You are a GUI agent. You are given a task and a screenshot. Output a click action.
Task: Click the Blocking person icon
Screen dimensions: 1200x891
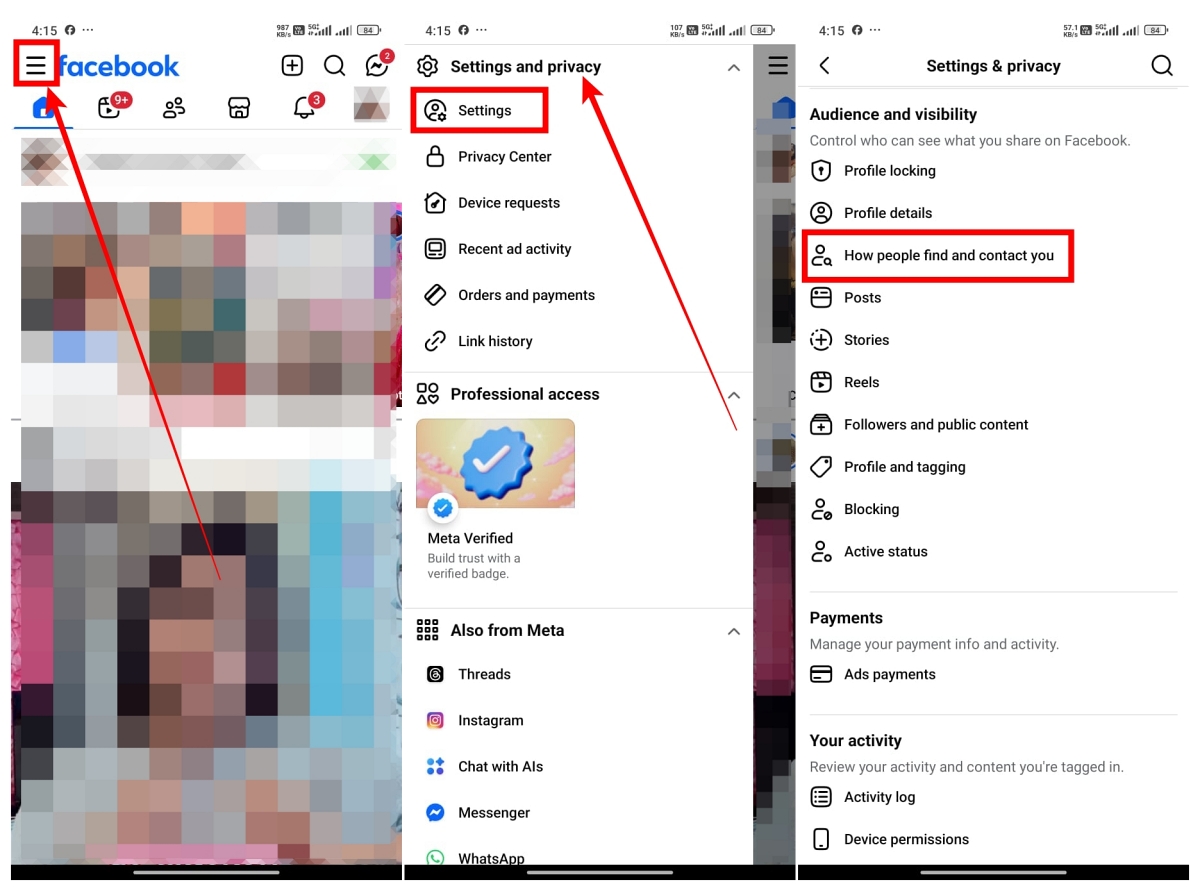[x=821, y=509]
